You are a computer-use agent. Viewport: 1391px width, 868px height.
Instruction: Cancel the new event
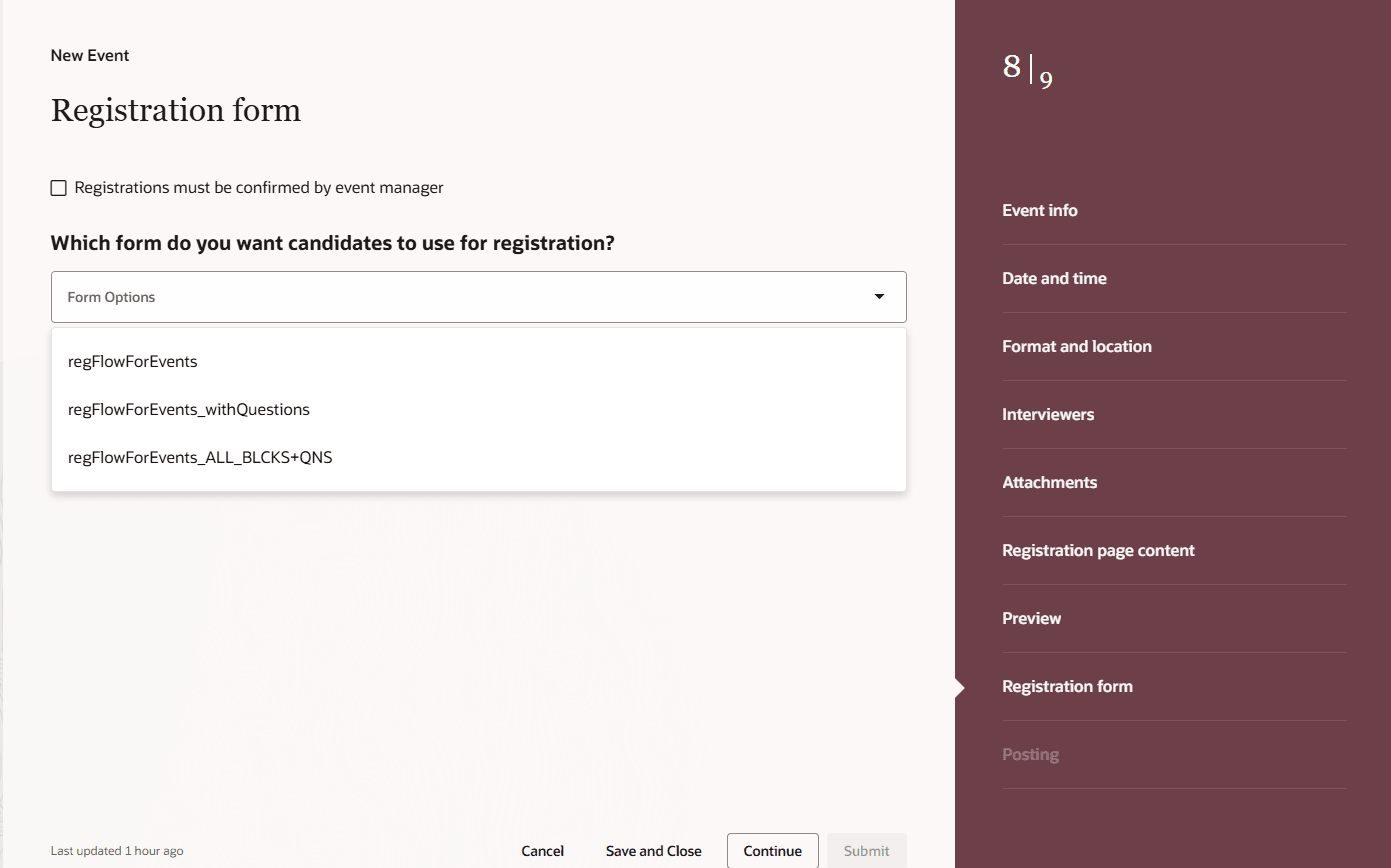tap(543, 851)
